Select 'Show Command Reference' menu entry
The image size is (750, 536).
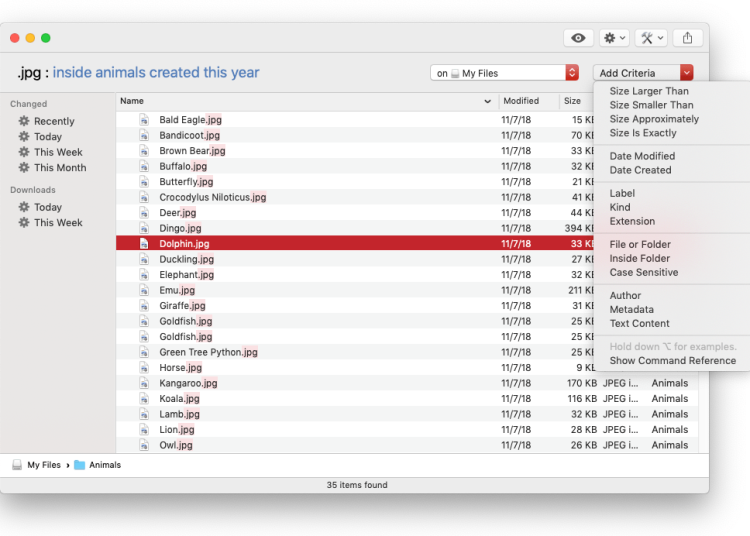tap(672, 360)
